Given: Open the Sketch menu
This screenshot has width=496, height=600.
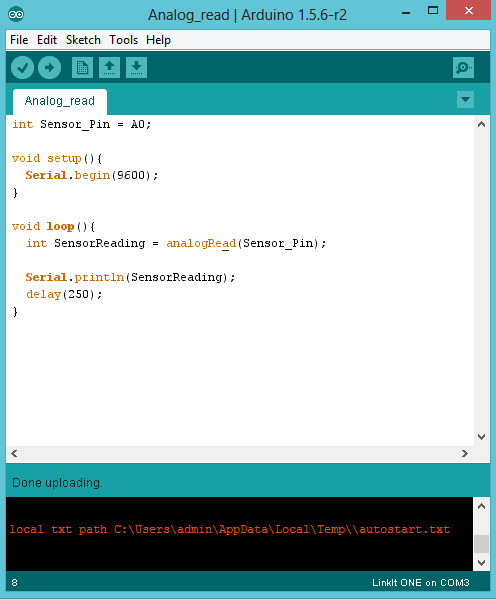Looking at the screenshot, I should [x=83, y=40].
